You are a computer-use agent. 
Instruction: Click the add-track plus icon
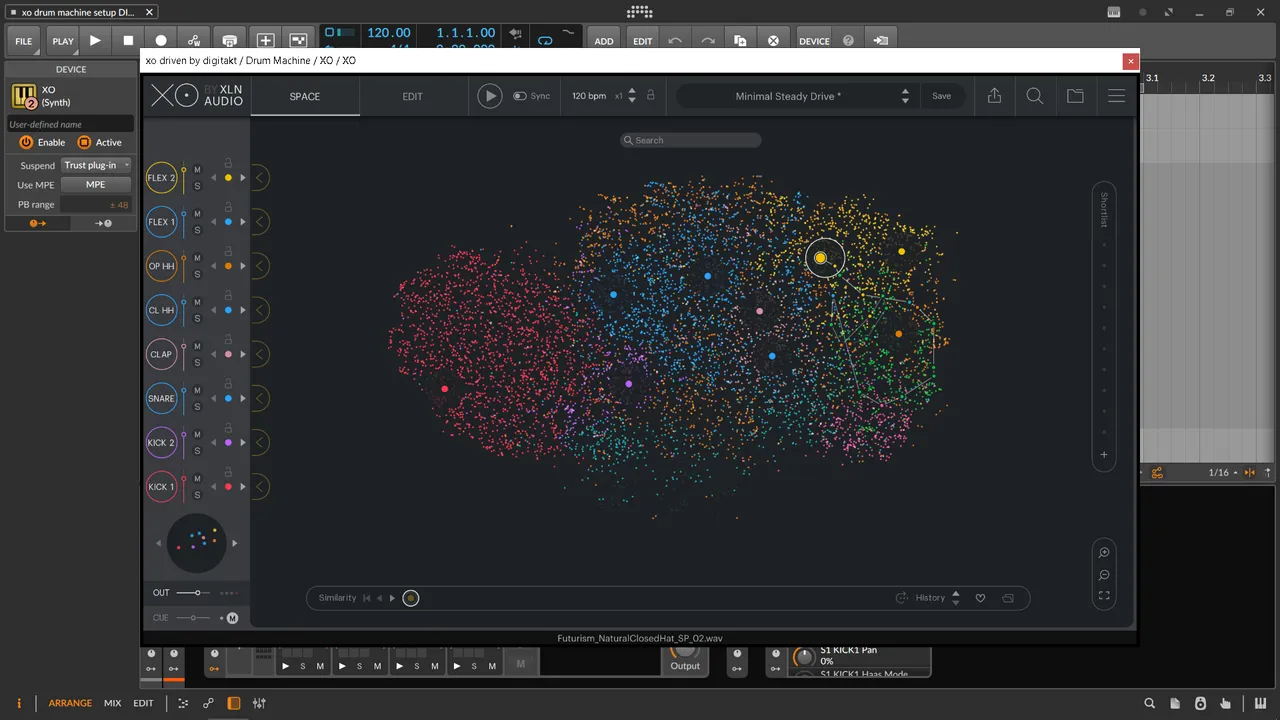(265, 41)
